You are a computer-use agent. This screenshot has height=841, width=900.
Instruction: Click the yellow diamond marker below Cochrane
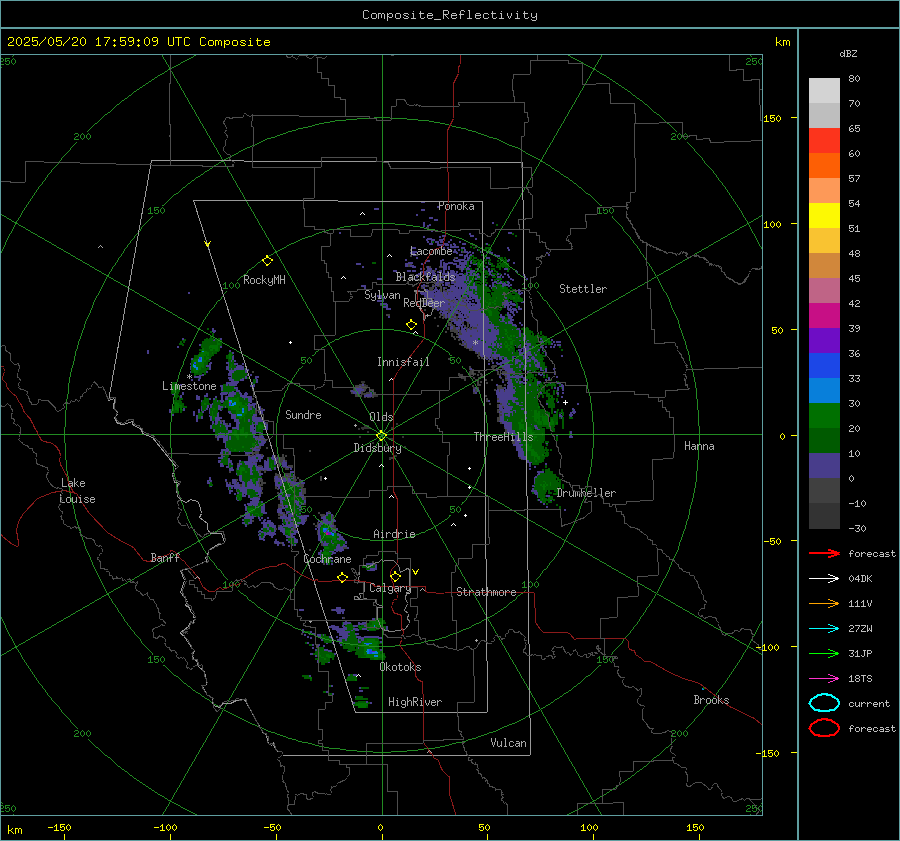343,578
